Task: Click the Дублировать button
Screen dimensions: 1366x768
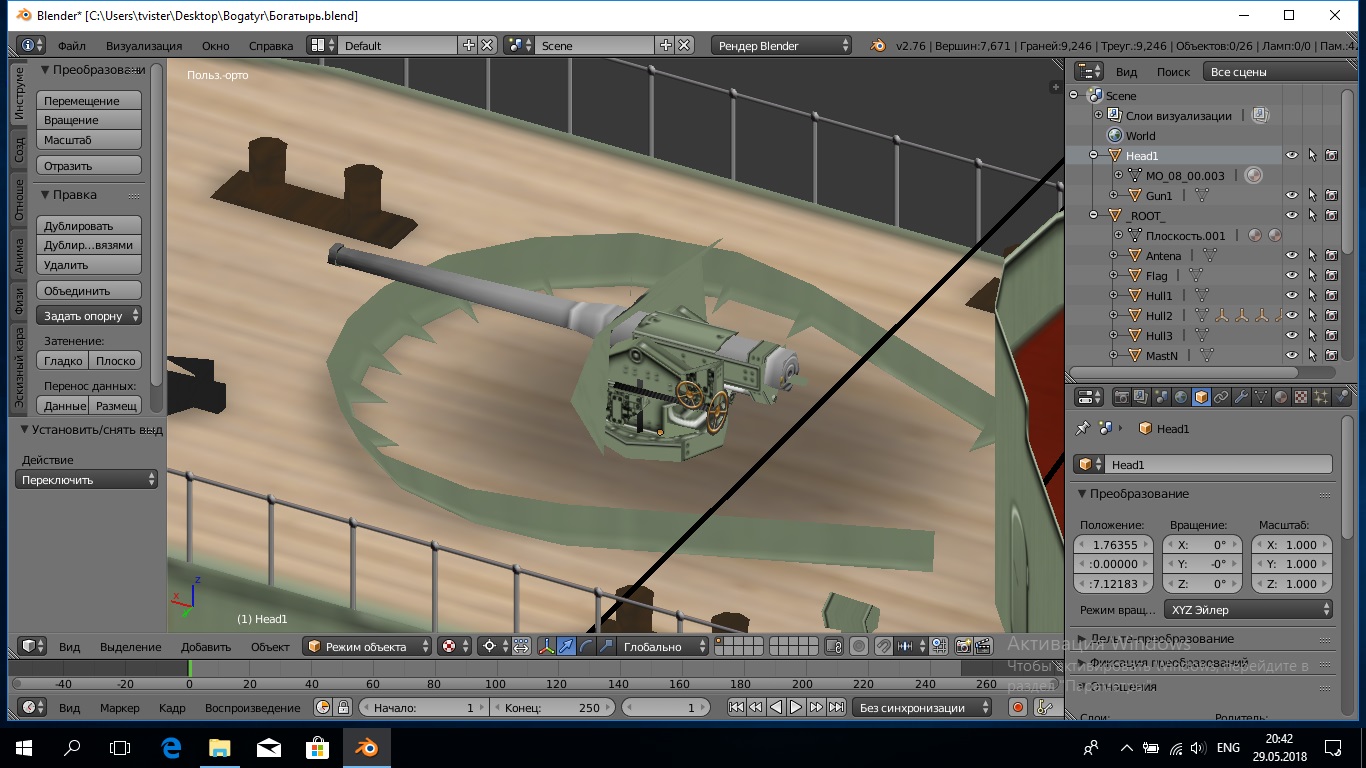Action: 89,226
